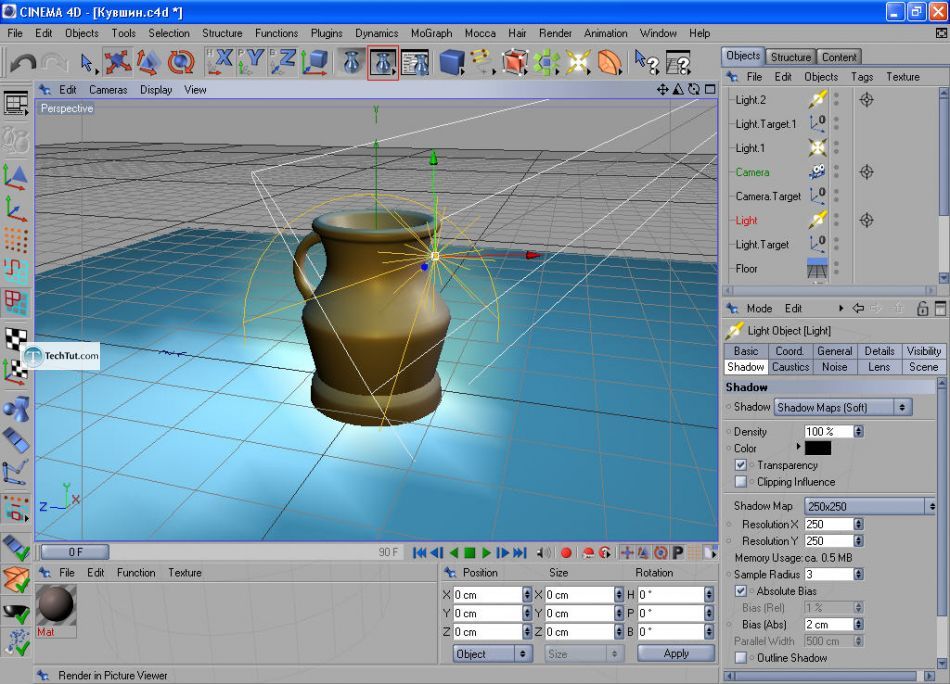Open Object coordinate mode dropdown
This screenshot has width=950, height=684.
coord(492,654)
